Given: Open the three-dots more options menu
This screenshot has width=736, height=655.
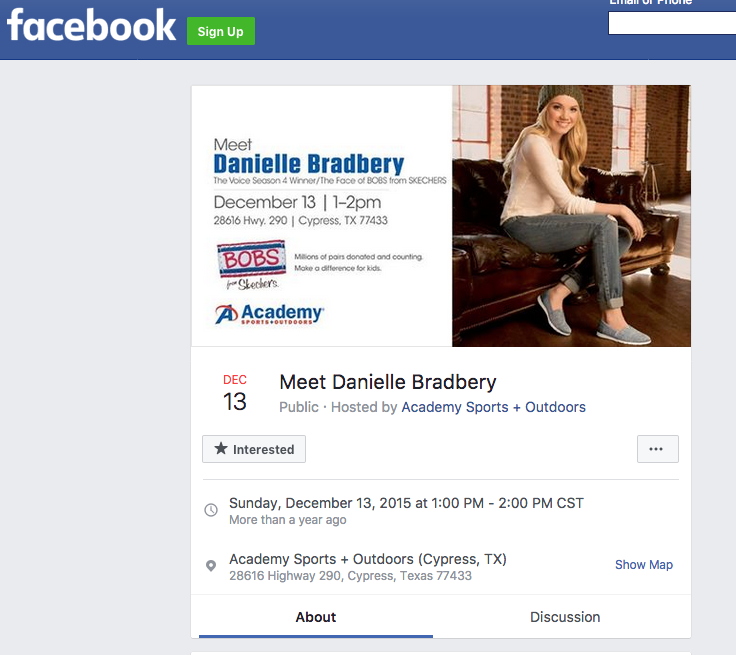Looking at the screenshot, I should pyautogui.click(x=657, y=449).
